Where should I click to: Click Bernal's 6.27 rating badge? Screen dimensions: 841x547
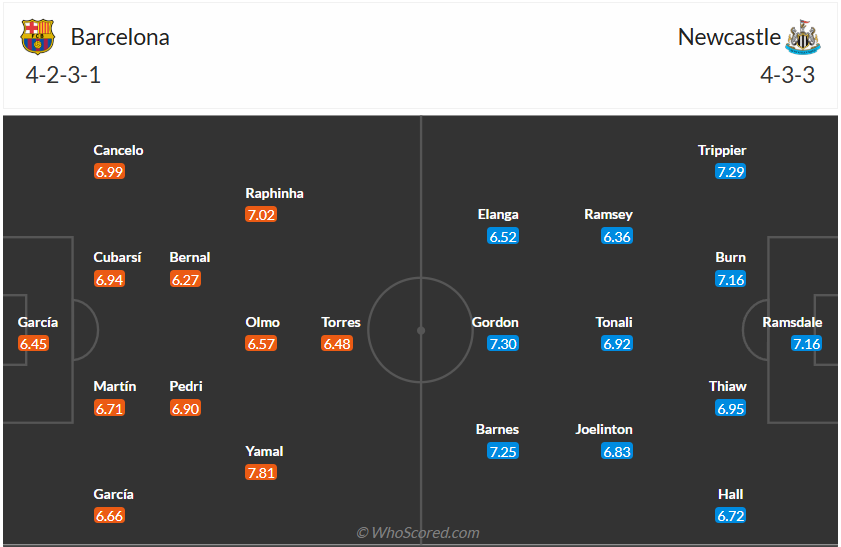(x=185, y=279)
